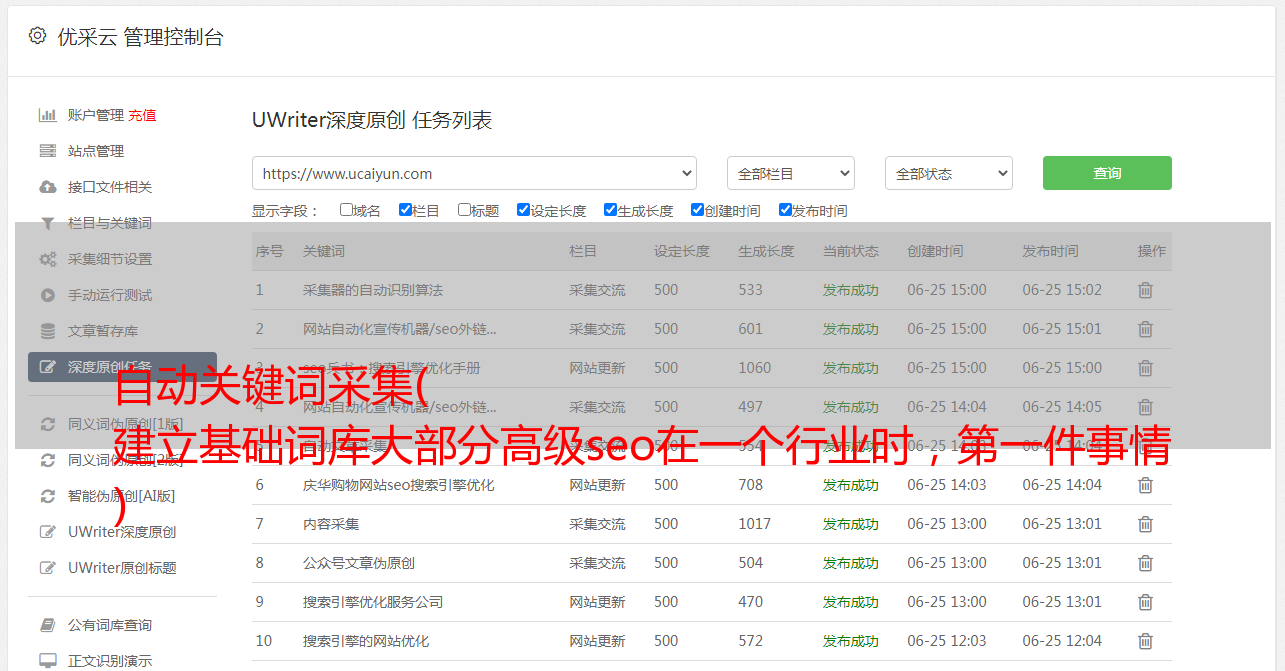
Task: Go to 站点管理 in the sidebar
Action: coord(96,151)
